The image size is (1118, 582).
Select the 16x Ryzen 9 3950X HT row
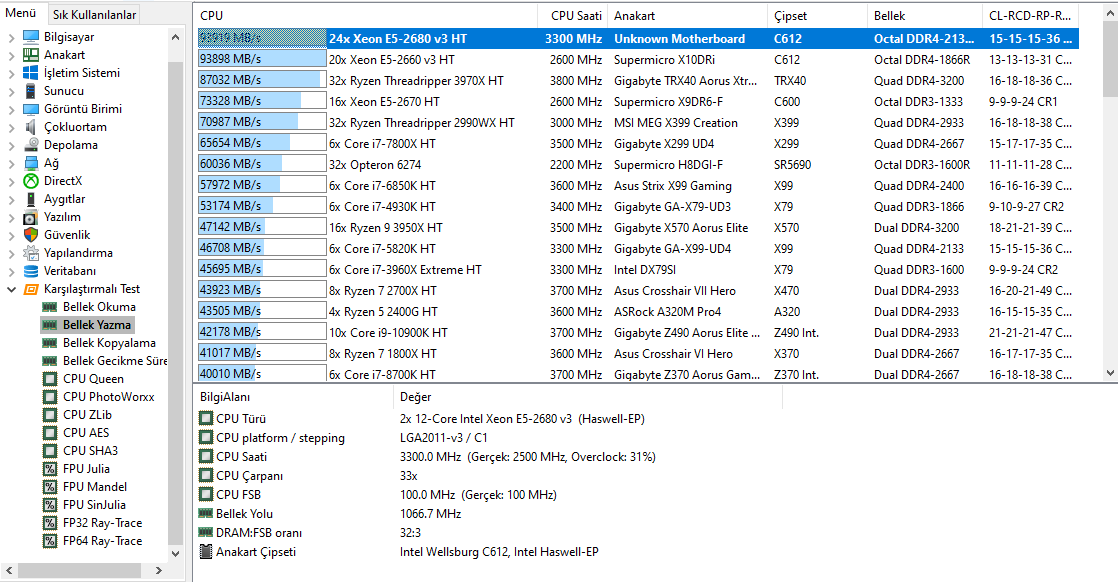(x=637, y=228)
